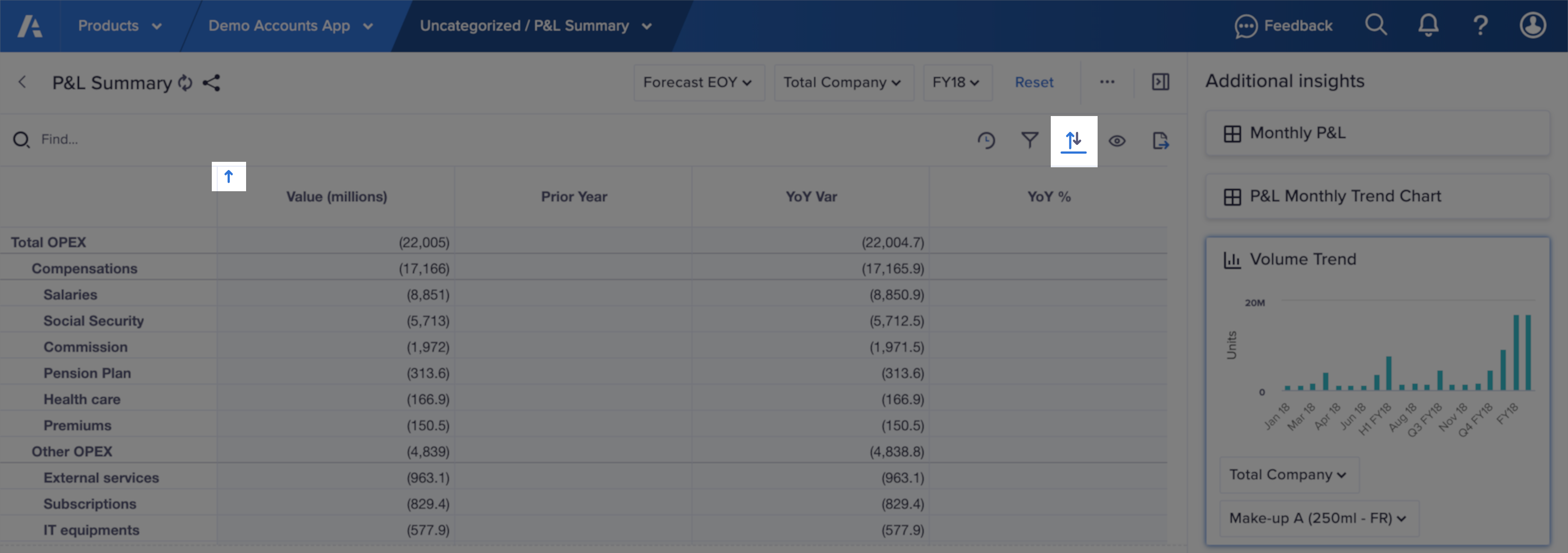Image resolution: width=1568 pixels, height=553 pixels.
Task: Open Make-up A (250ml - FR) dropdown
Action: [1319, 518]
